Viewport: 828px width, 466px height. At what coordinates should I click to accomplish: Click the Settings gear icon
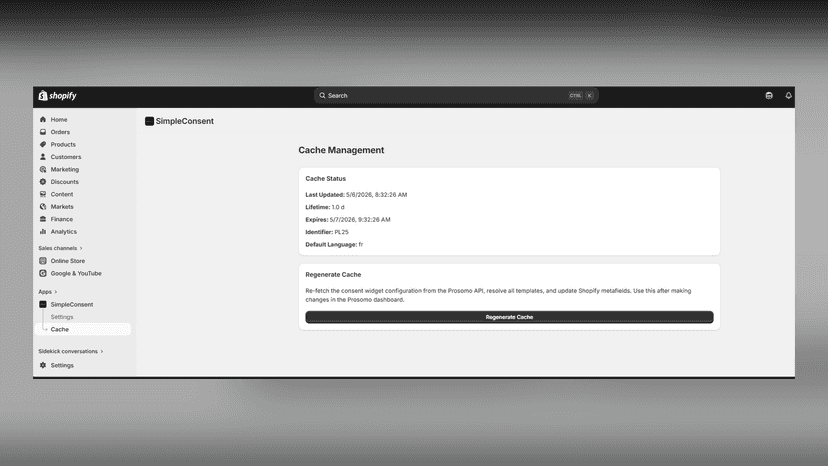(x=43, y=365)
